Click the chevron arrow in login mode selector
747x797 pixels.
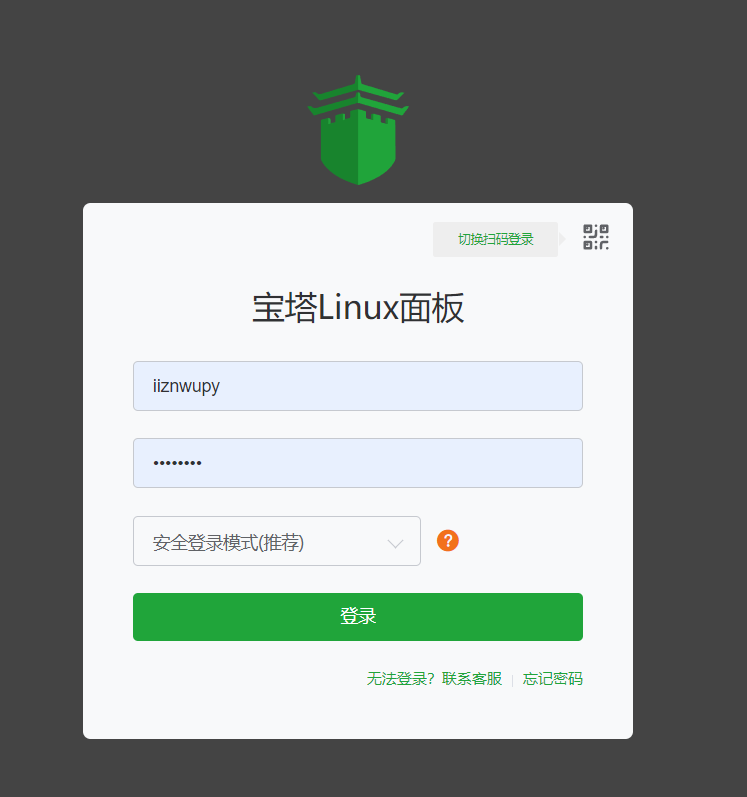395,544
